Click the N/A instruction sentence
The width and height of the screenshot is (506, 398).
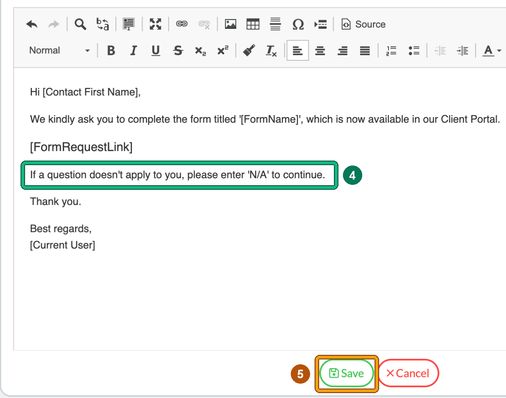(177, 175)
